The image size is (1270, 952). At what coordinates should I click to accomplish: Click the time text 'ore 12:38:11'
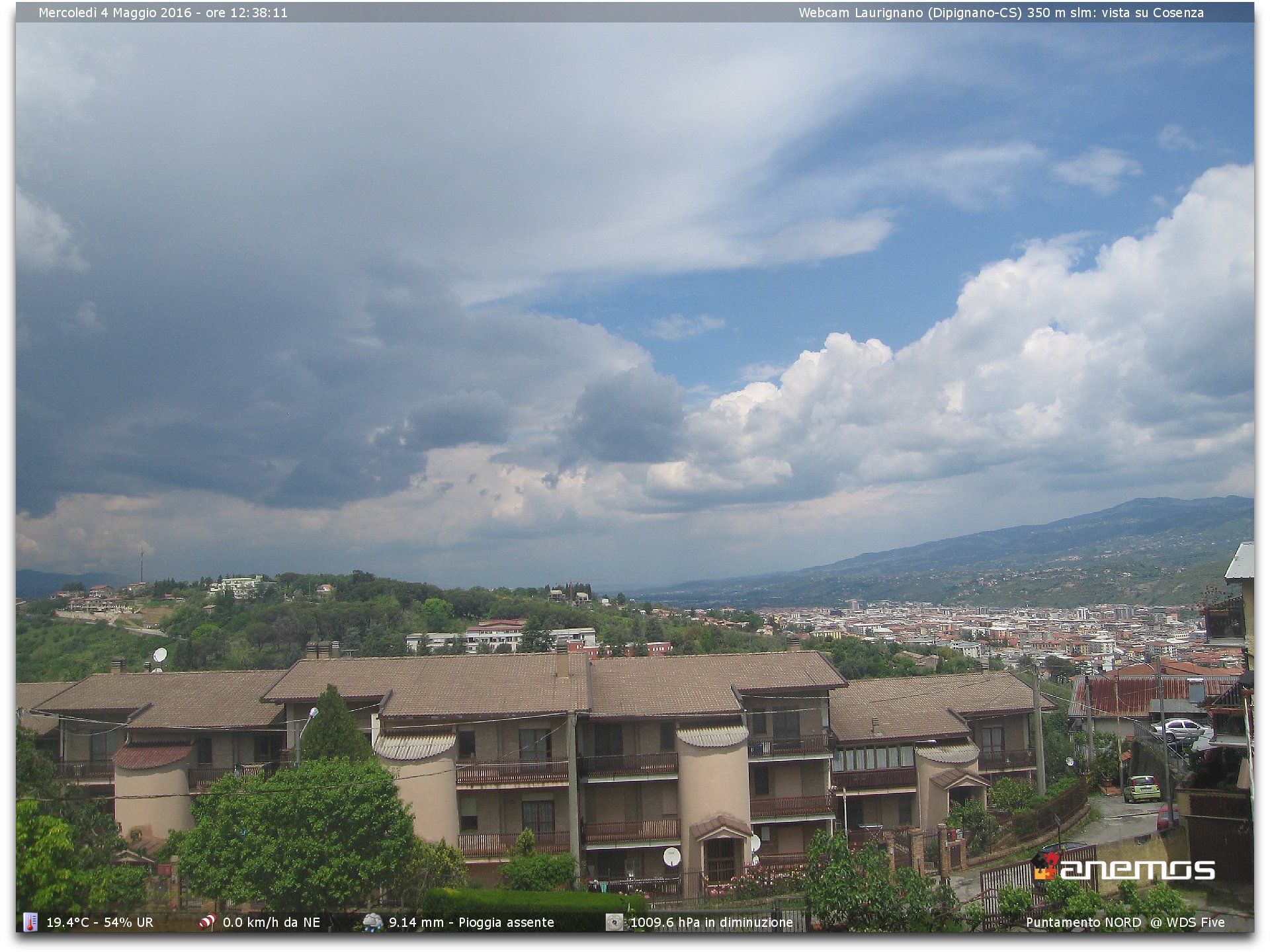tap(247, 13)
